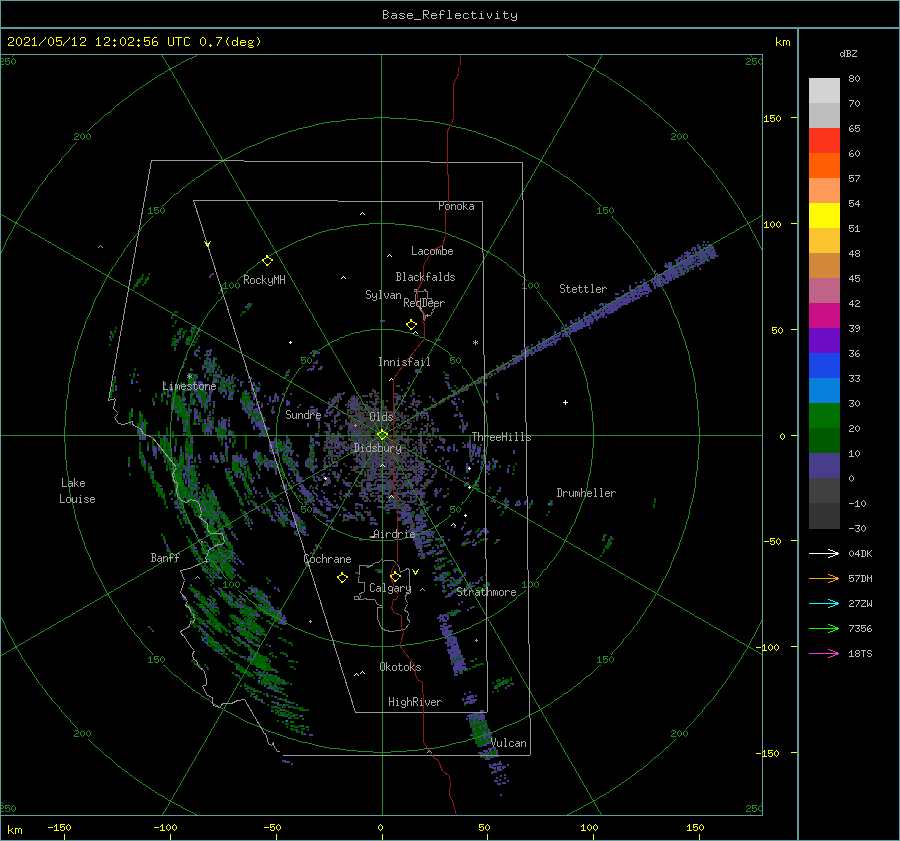Viewport: 900px width, 841px height.
Task: Pick the pink 42-45 dBZ swatch
Action: (x=824, y=291)
